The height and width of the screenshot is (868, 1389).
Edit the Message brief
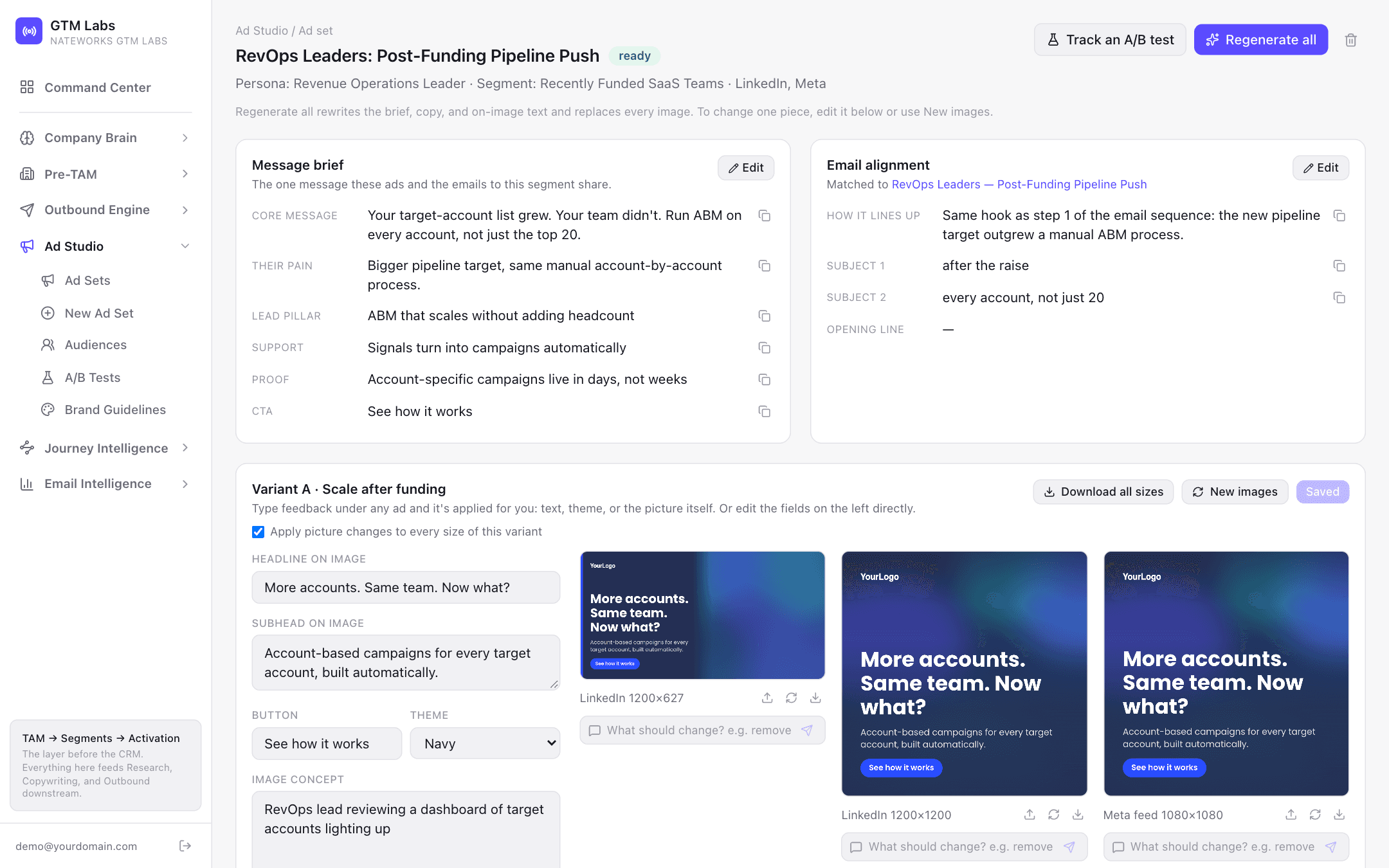[746, 168]
